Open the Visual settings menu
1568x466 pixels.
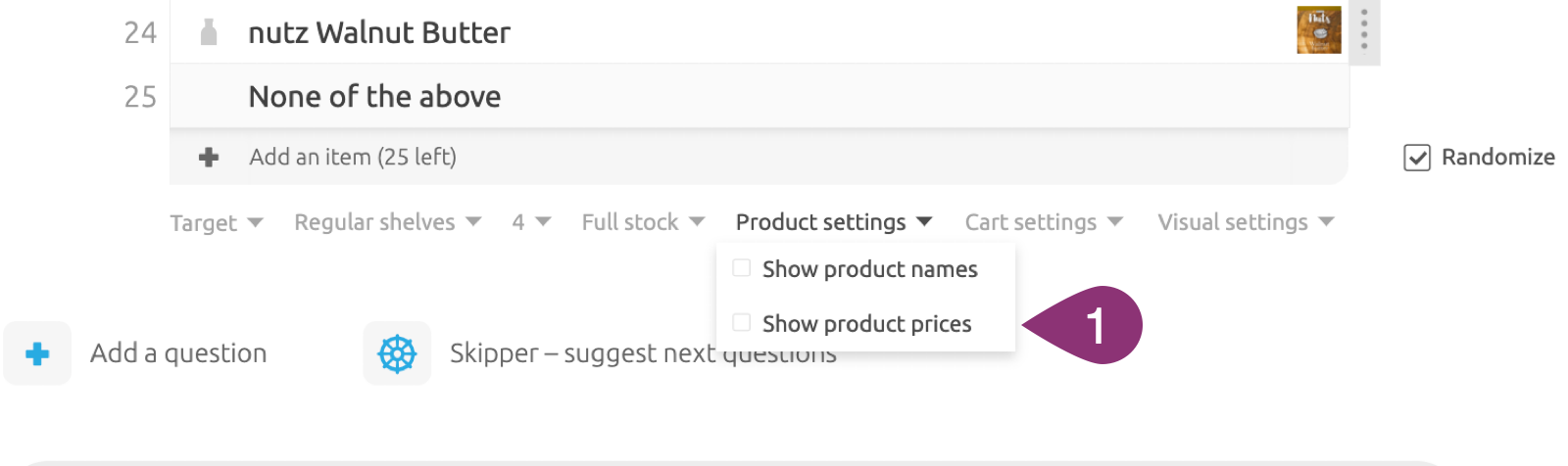[x=1245, y=222]
